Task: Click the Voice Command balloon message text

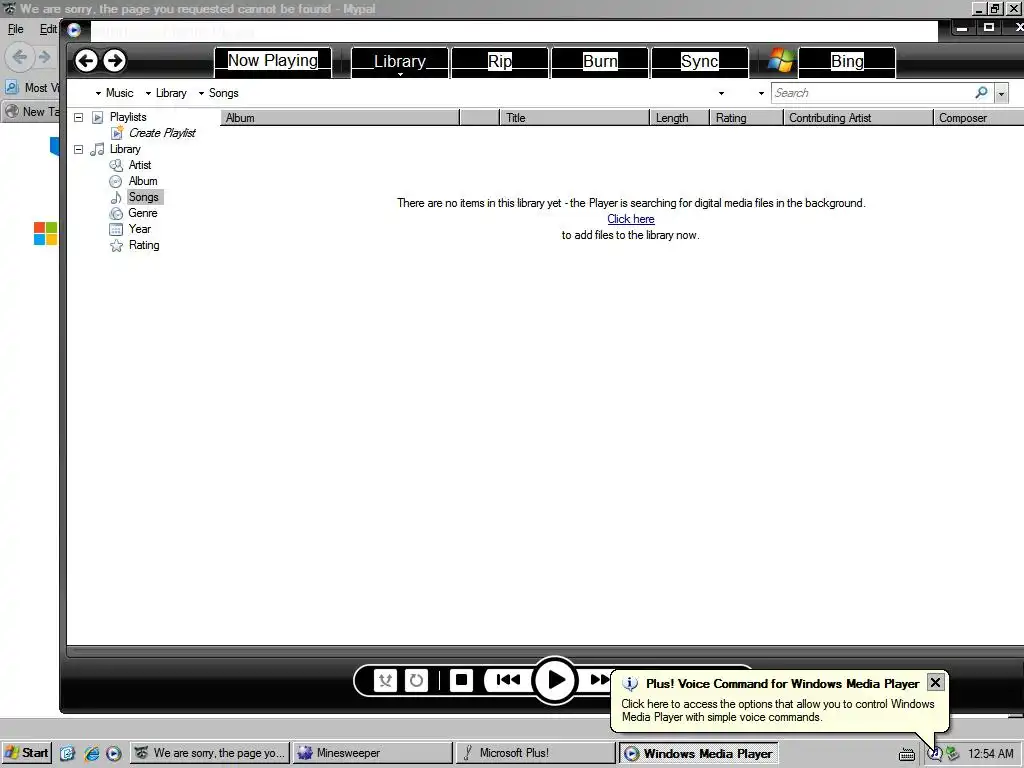Action: [x=778, y=711]
